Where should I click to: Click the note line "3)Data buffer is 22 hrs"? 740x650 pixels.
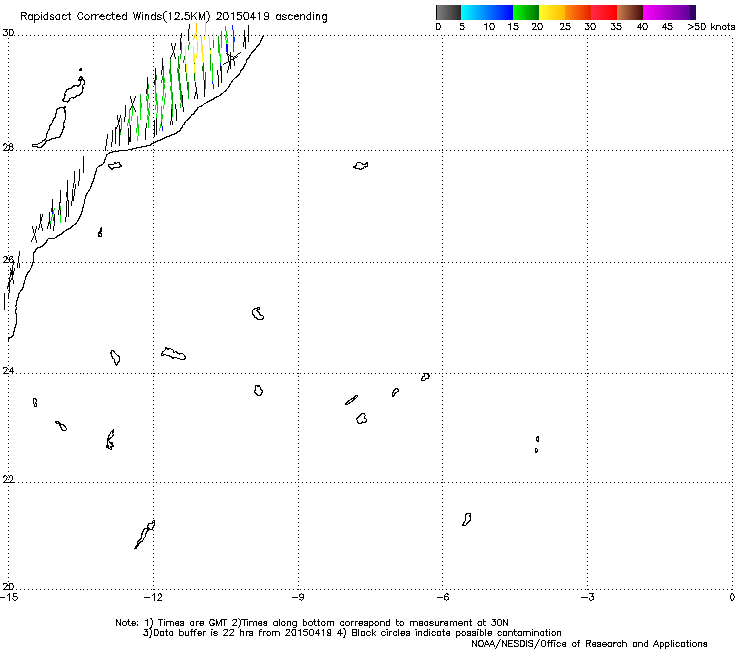pos(352,633)
